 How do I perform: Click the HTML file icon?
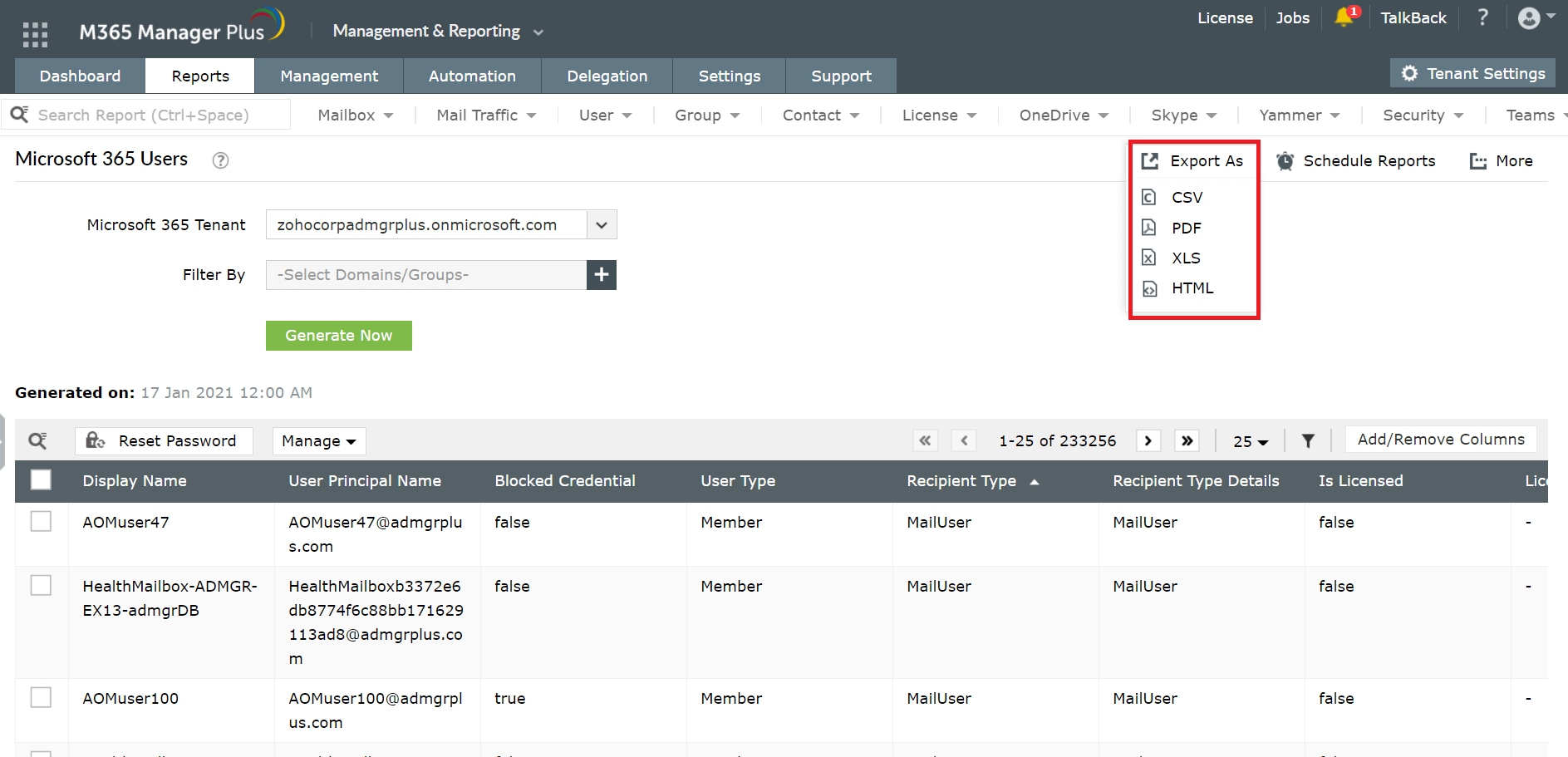(x=1149, y=288)
